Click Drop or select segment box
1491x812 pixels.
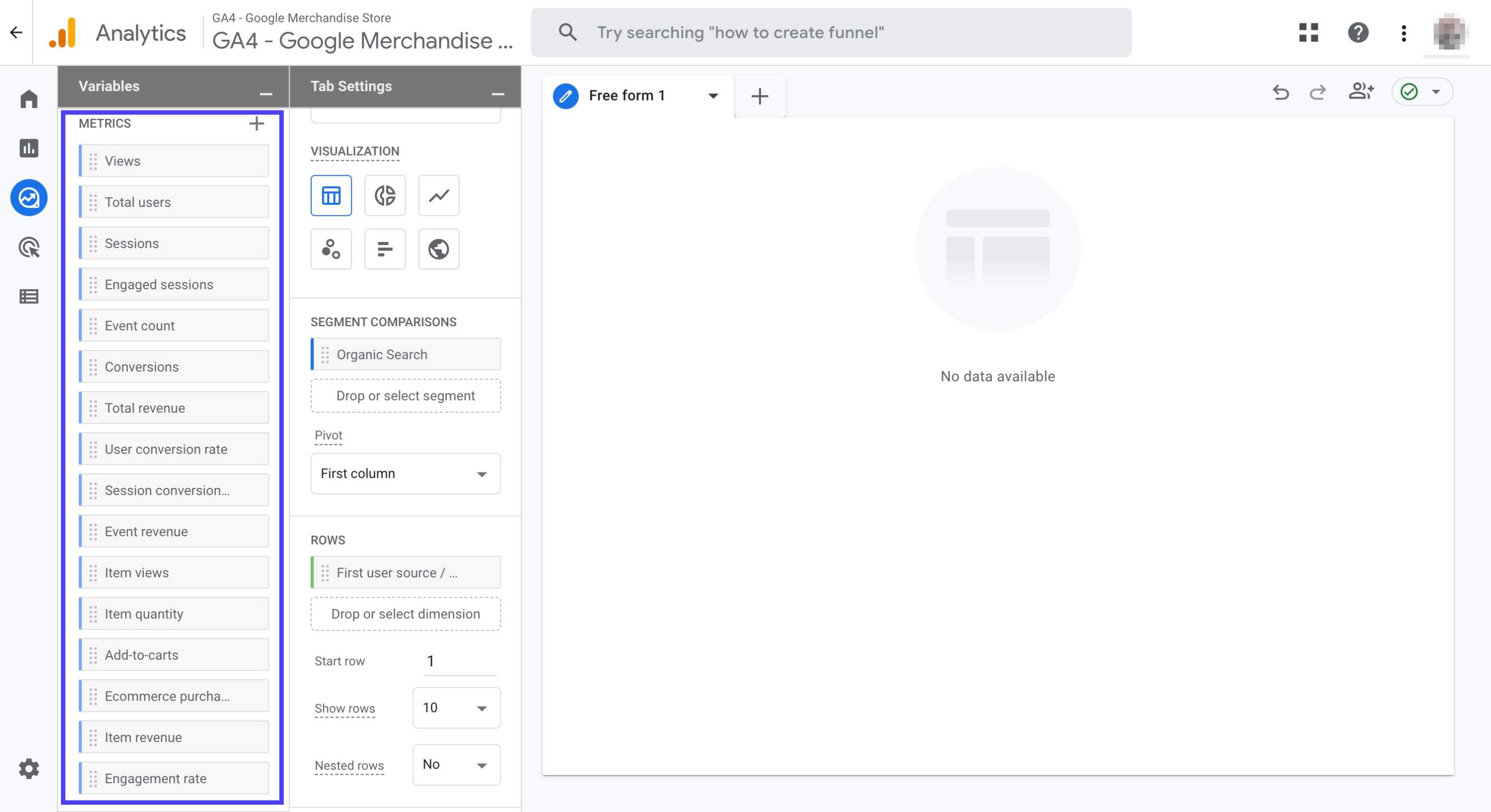(405, 396)
